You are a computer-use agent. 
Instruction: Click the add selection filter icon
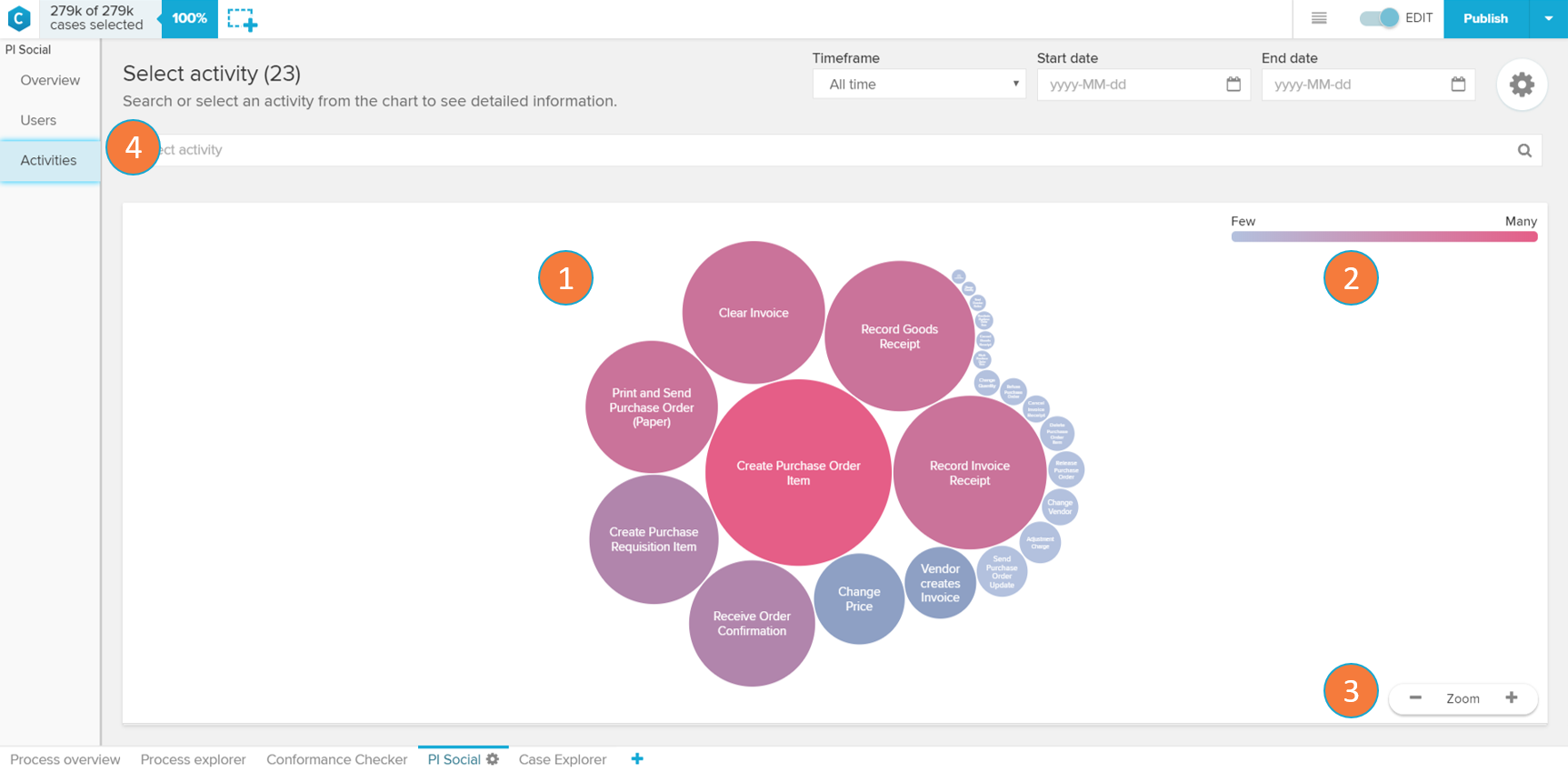click(x=242, y=19)
